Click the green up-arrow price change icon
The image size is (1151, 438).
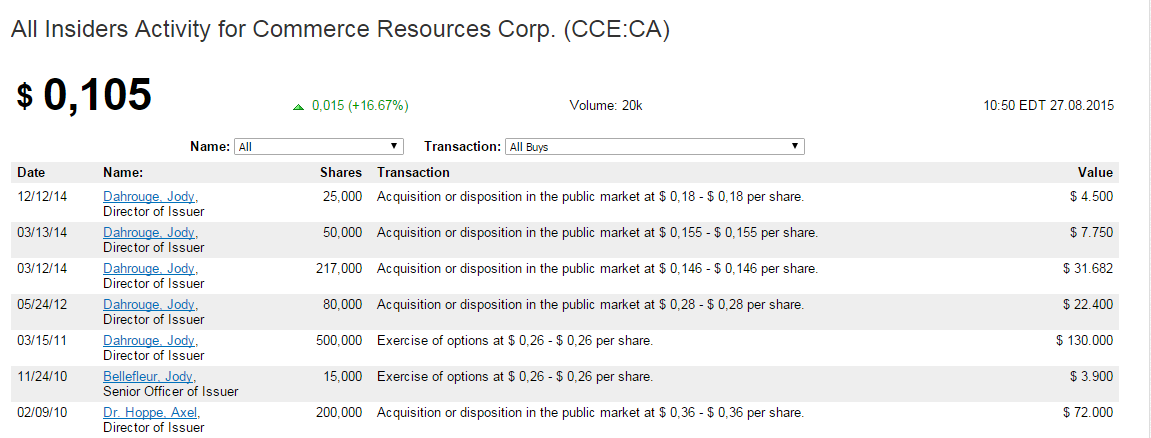[298, 106]
